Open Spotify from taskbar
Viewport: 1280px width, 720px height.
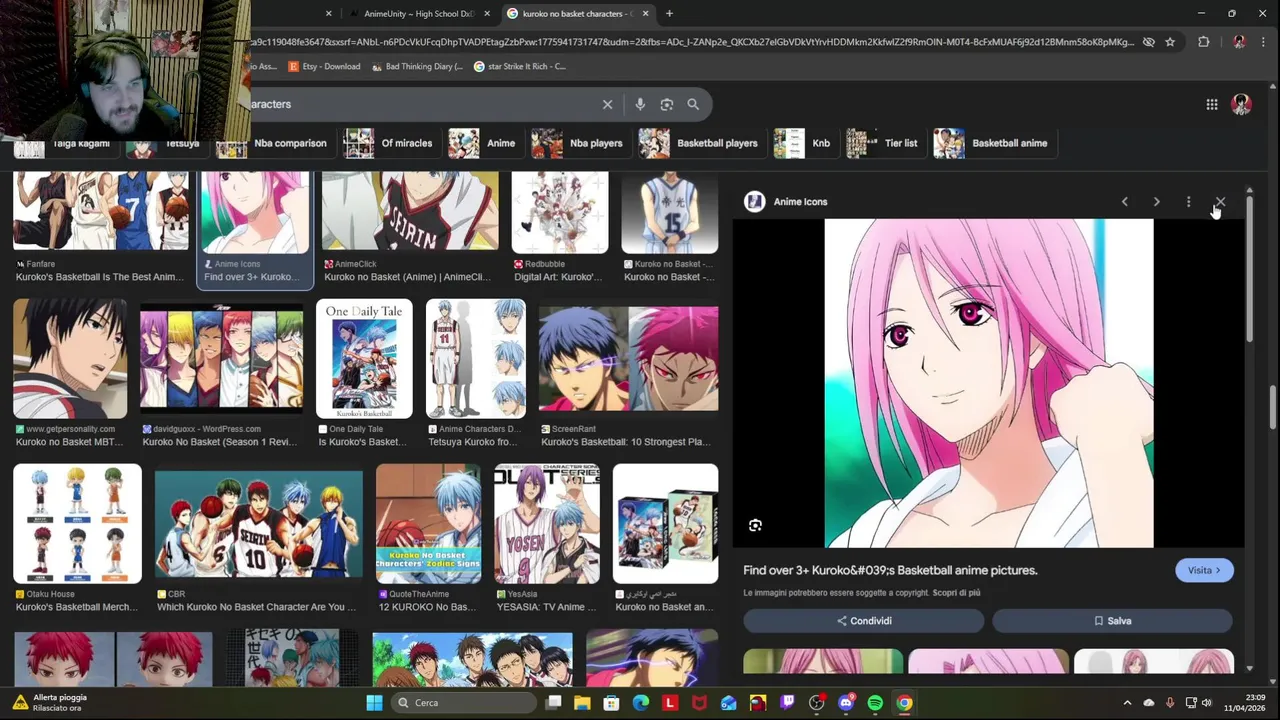click(x=875, y=703)
